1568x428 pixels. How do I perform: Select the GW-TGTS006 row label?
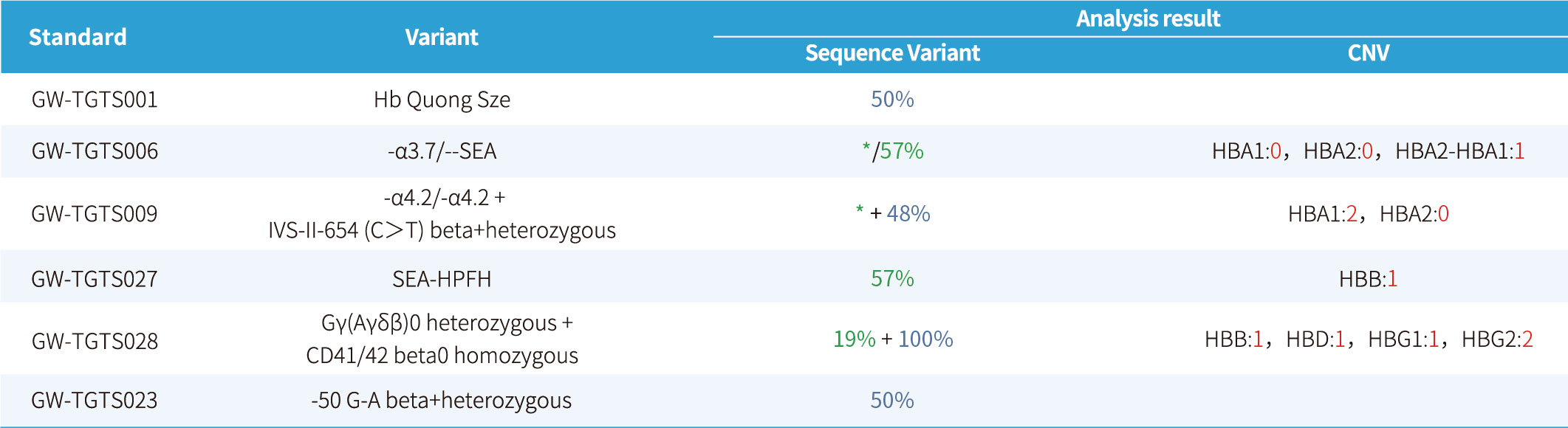tap(95, 151)
